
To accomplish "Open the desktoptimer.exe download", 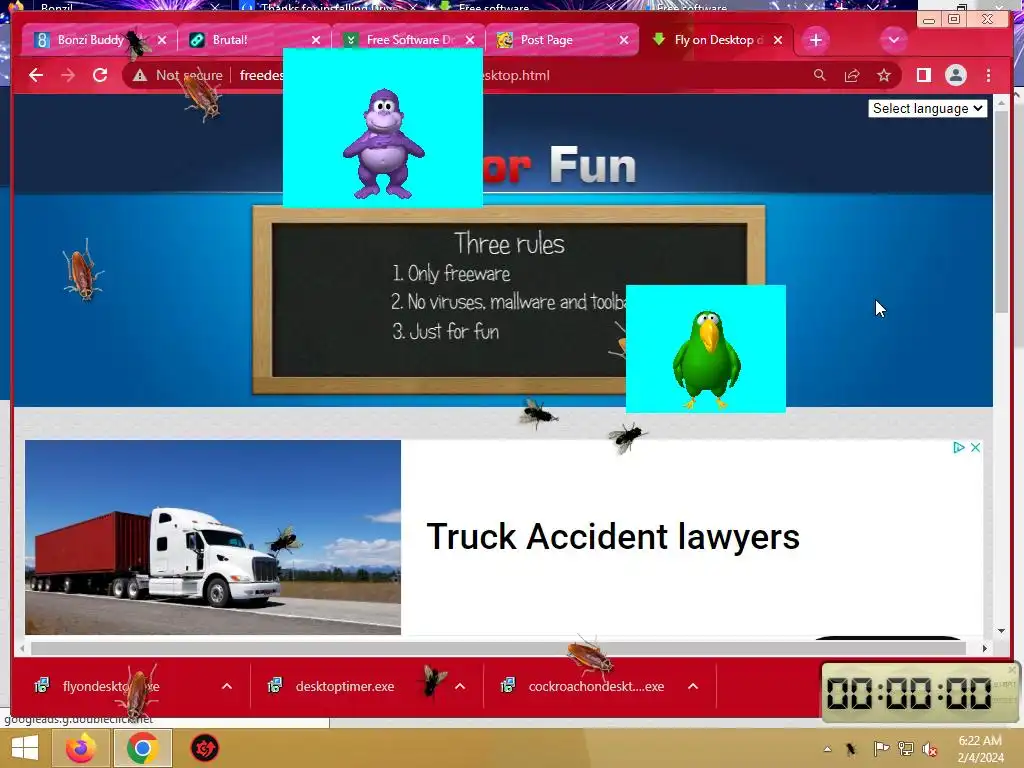I will (x=345, y=686).
